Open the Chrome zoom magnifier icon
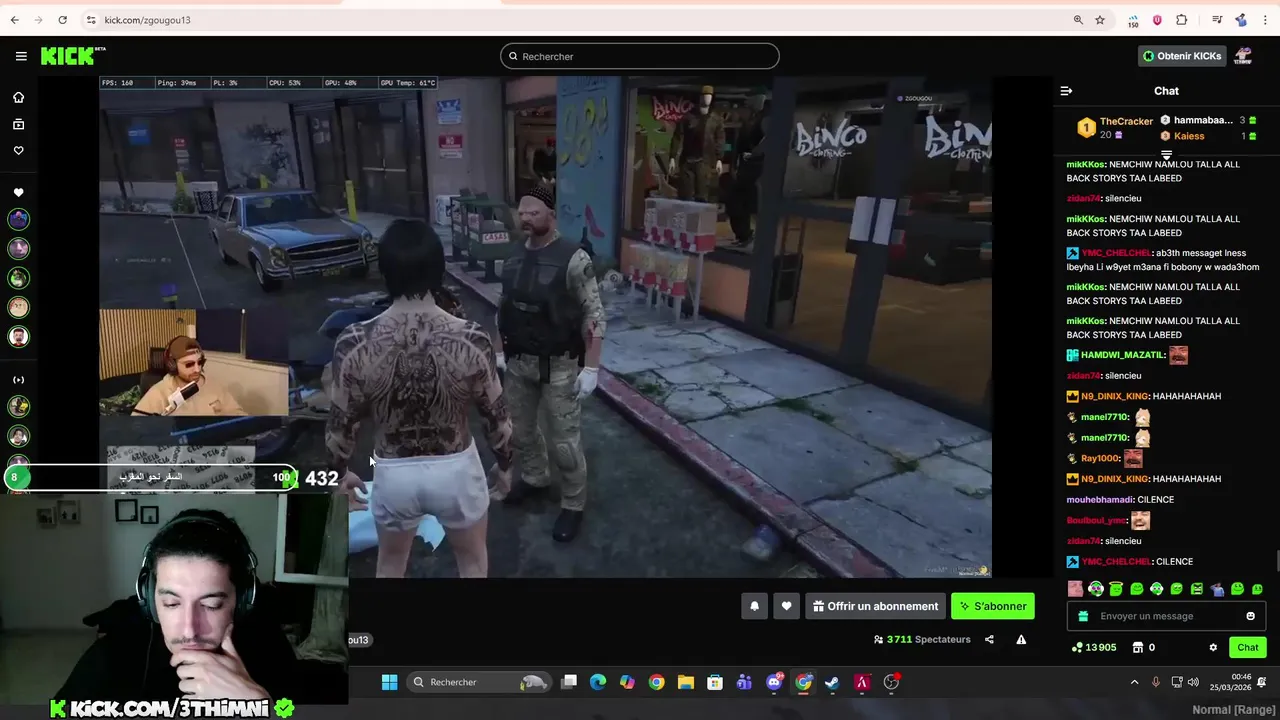Screen dimensions: 1280x720 (1078, 20)
